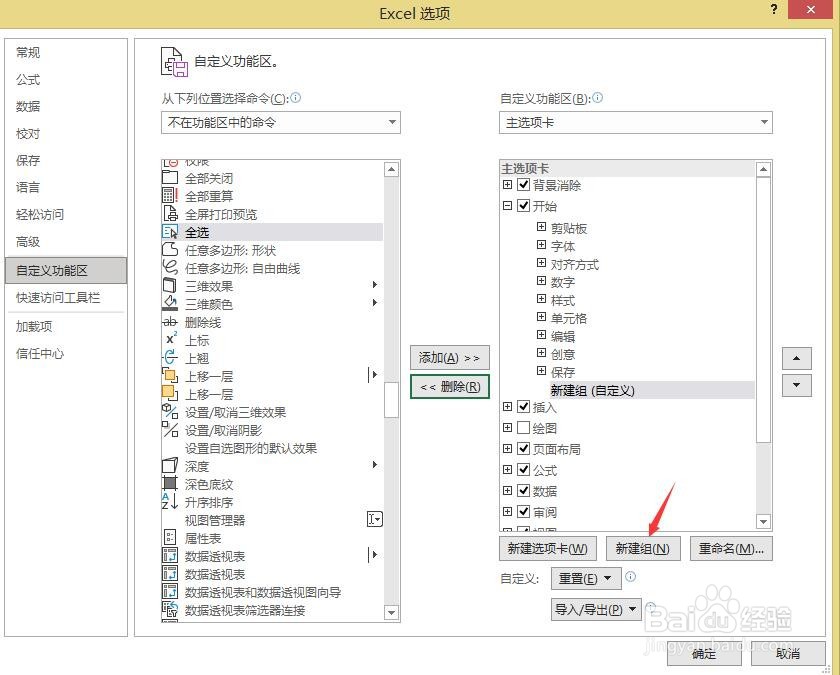
Task: Click the commands list scrollbar thumb
Action: 392,400
